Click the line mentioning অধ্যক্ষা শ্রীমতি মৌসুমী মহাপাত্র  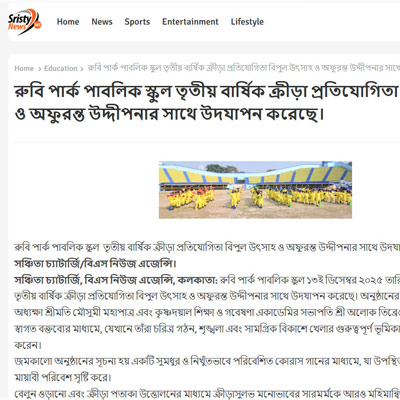(207, 312)
